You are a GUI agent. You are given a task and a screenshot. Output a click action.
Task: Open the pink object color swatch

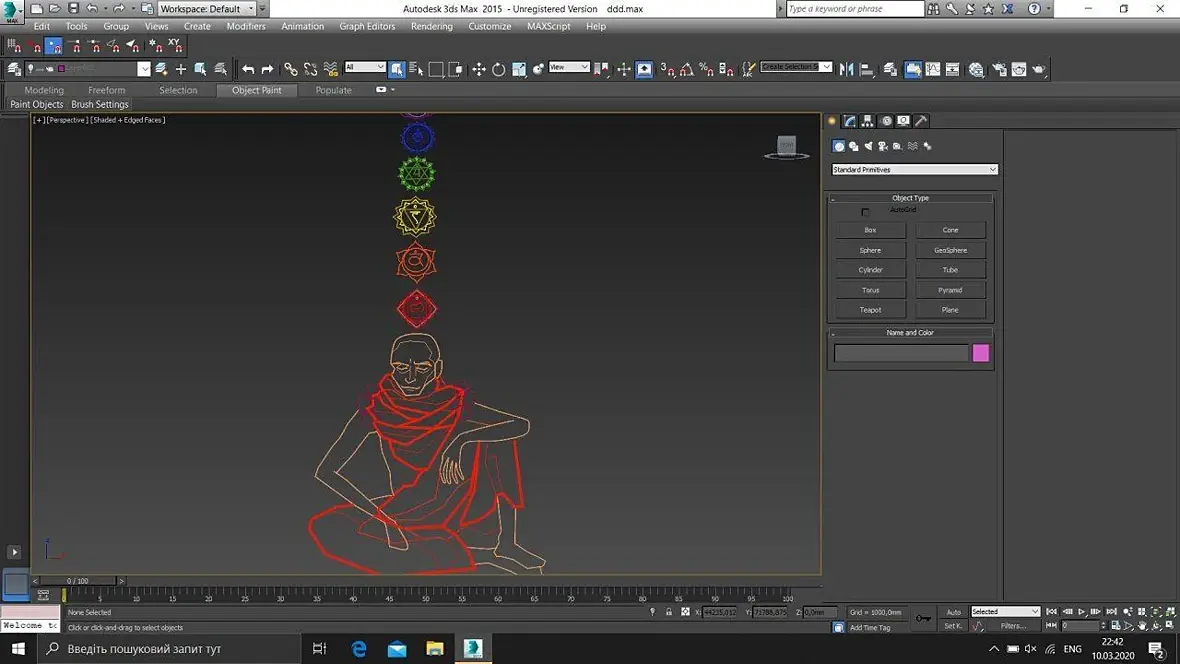[981, 353]
